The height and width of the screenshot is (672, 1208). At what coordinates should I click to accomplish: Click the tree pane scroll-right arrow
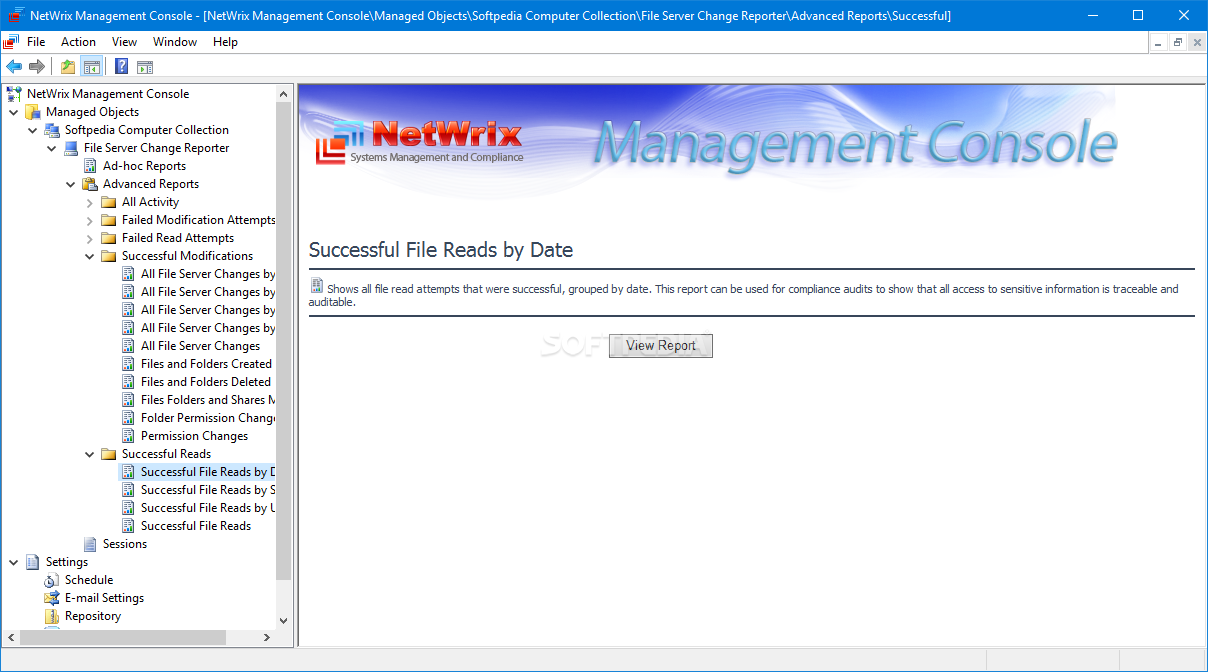(267, 637)
